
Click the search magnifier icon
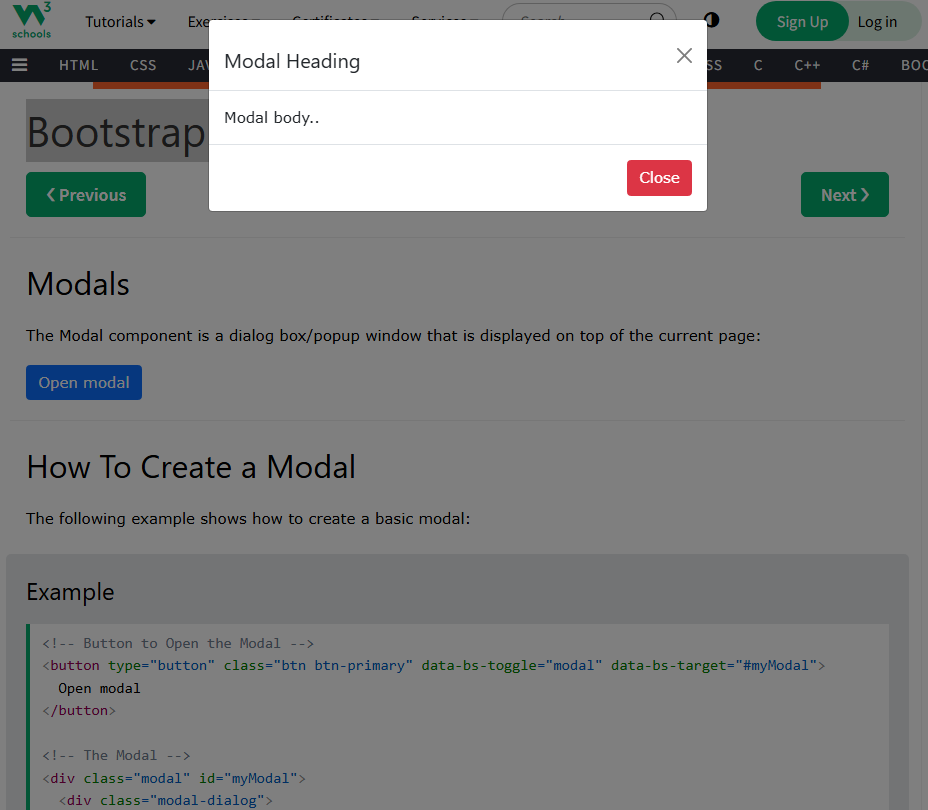pos(657,20)
